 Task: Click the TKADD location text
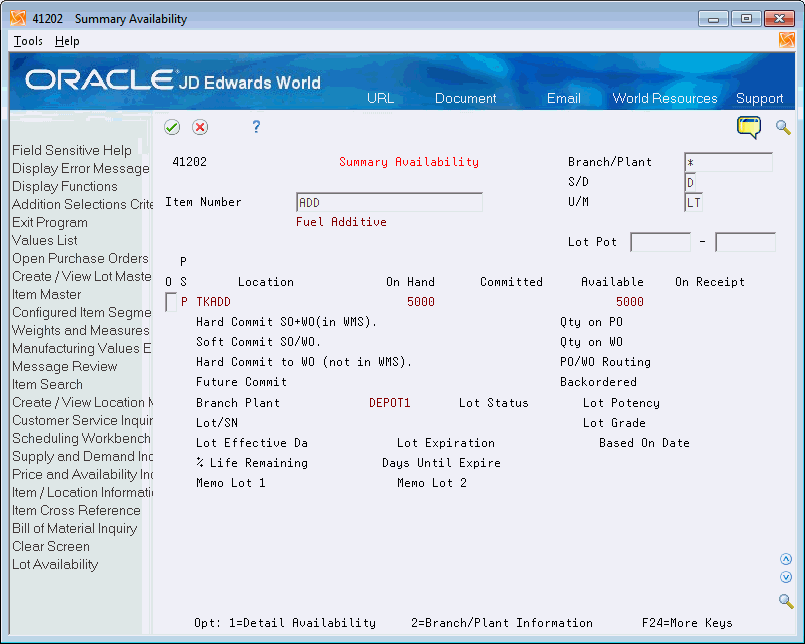(213, 302)
